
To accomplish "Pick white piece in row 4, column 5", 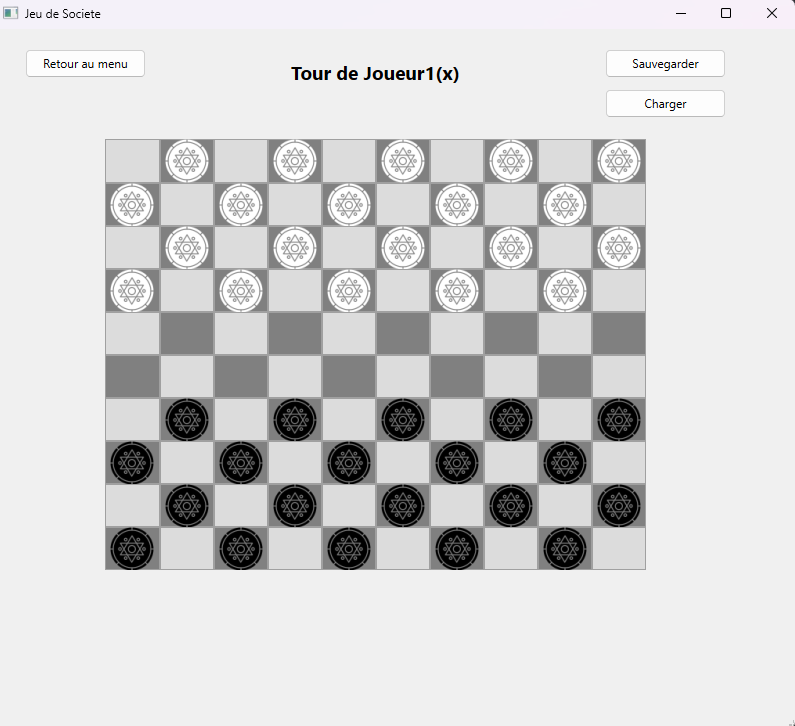I will 349,291.
